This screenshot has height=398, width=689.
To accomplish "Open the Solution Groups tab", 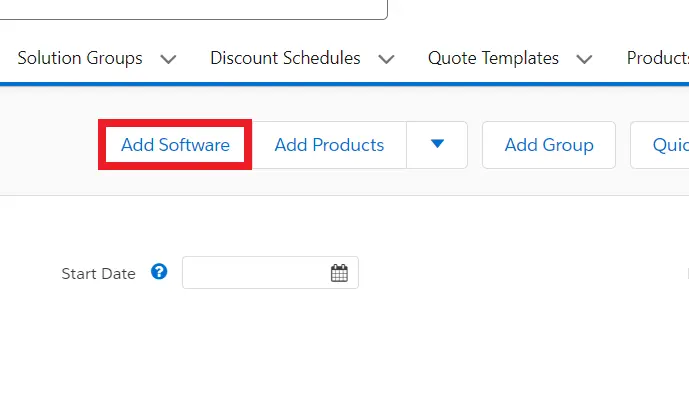I will pos(80,58).
